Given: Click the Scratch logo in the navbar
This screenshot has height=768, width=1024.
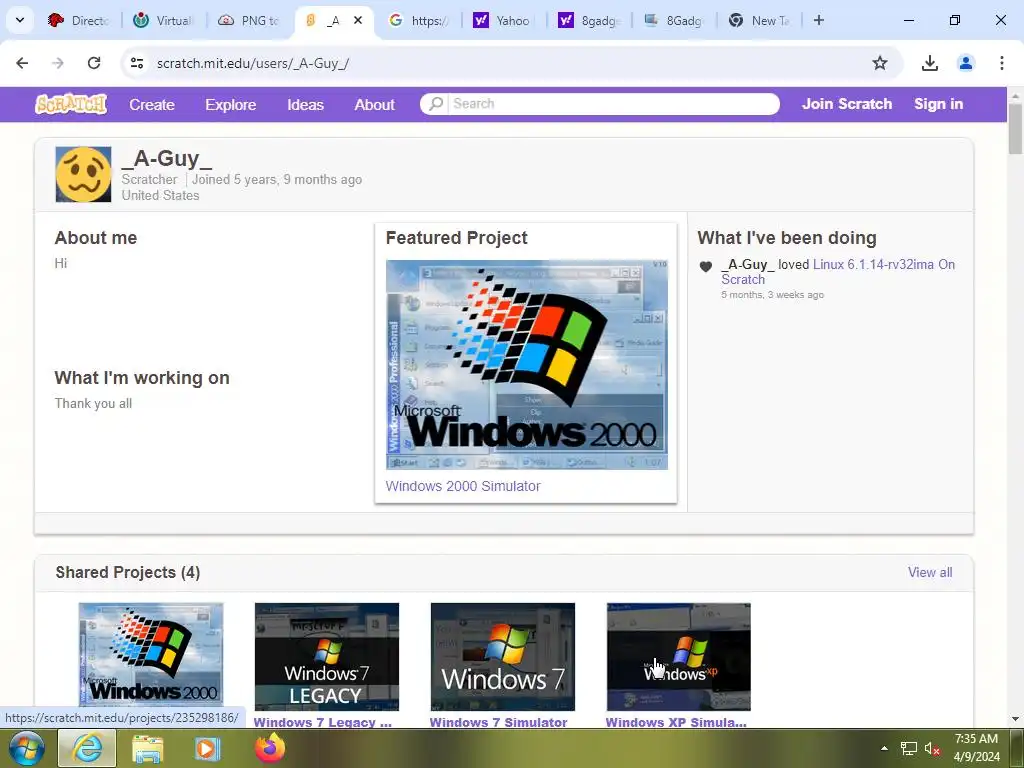Looking at the screenshot, I should coord(71,104).
